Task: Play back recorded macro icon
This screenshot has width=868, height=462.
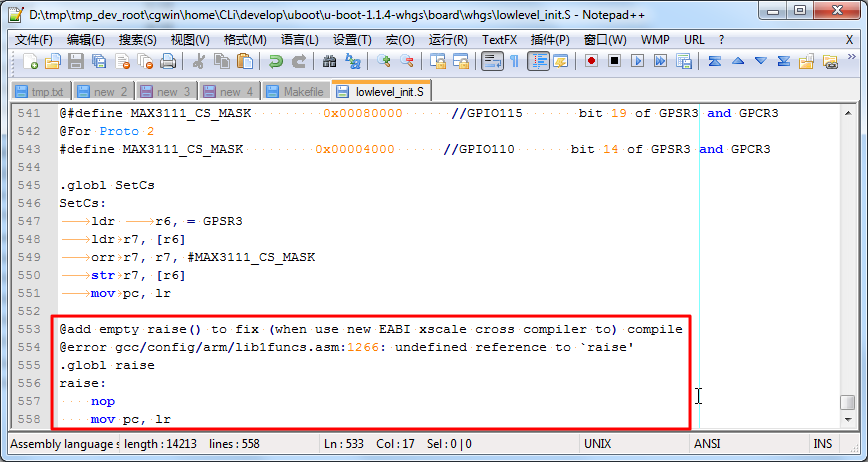Action: coord(638,61)
